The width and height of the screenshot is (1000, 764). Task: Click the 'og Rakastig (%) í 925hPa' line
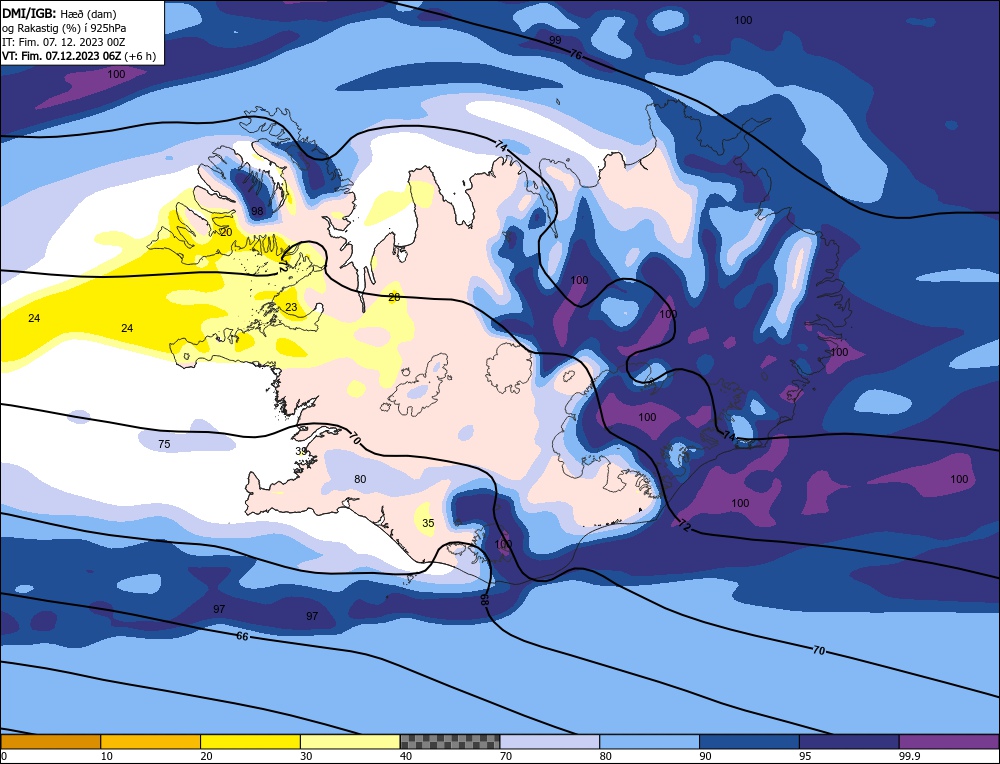[x=64, y=28]
